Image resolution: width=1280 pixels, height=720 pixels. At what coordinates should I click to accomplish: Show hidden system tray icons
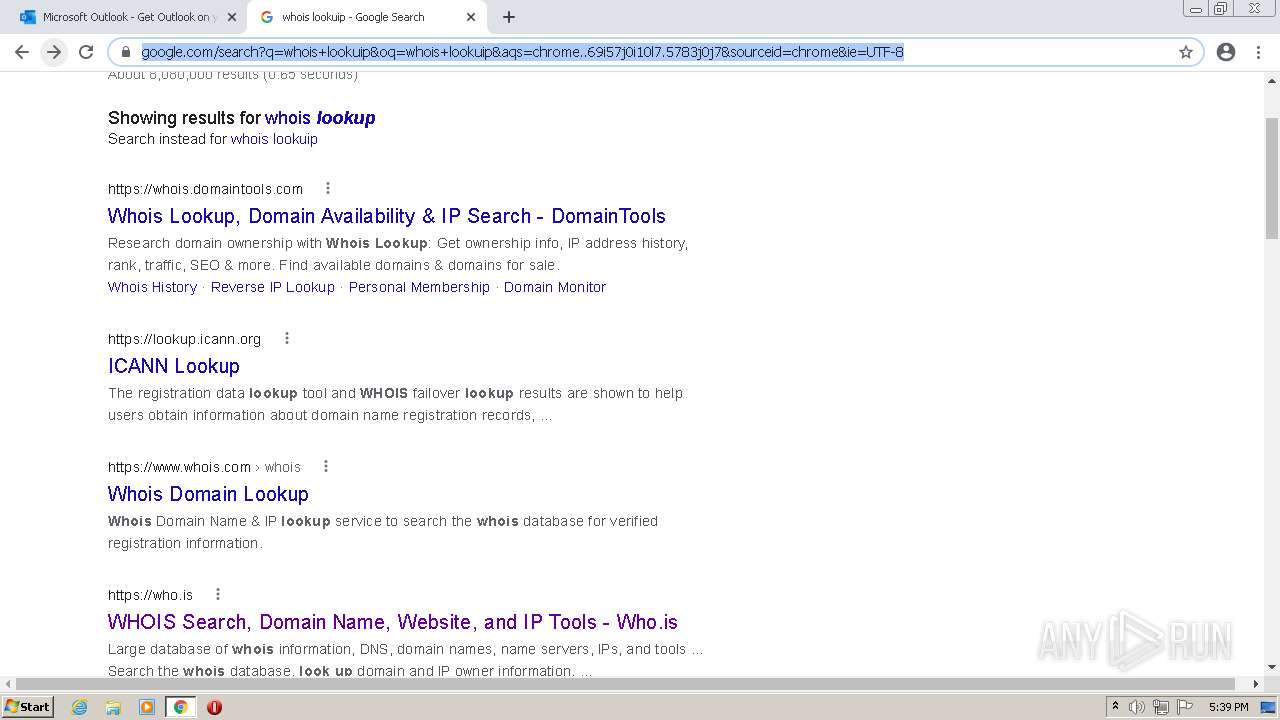1116,707
